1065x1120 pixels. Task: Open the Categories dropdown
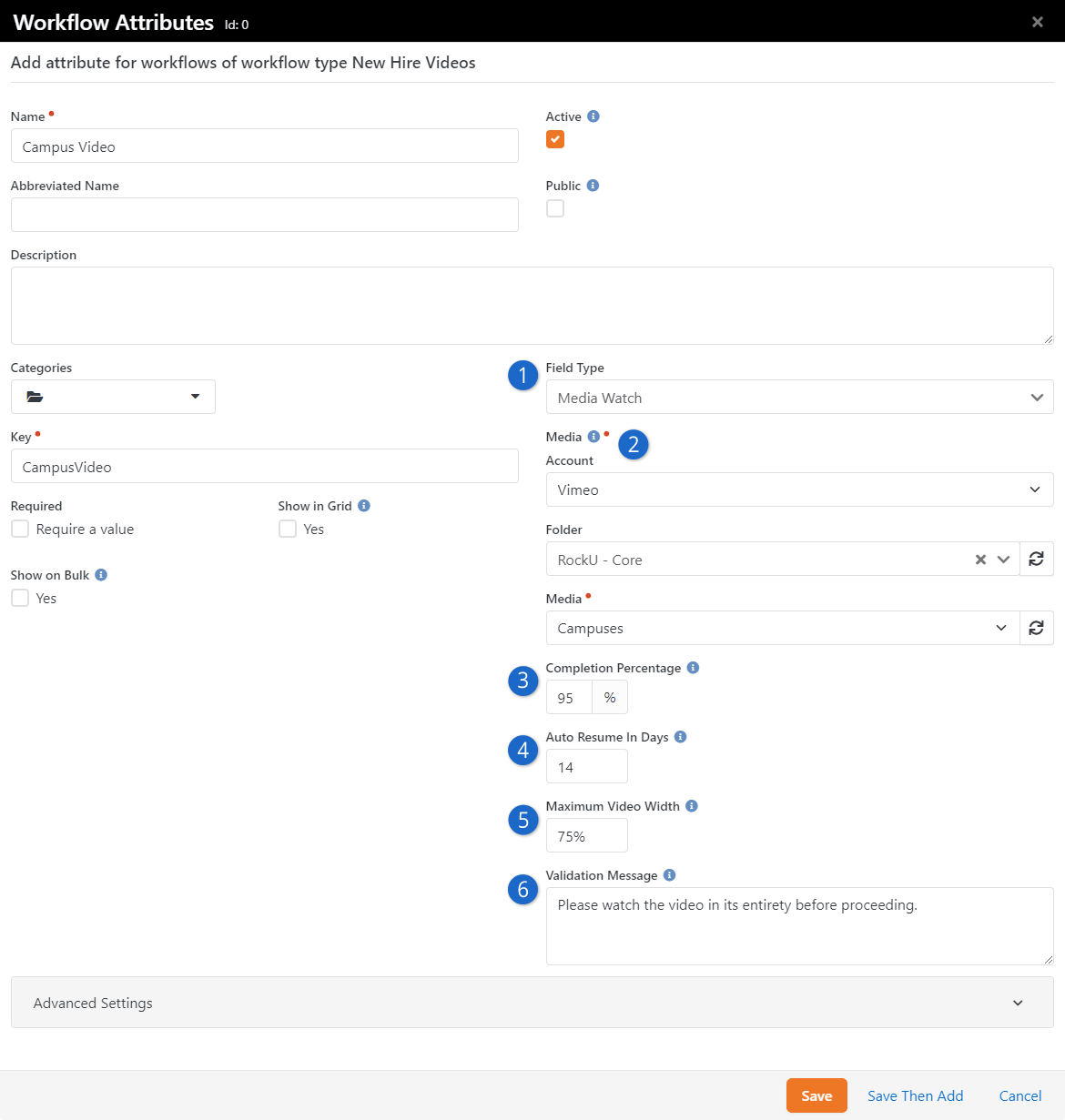tap(113, 397)
